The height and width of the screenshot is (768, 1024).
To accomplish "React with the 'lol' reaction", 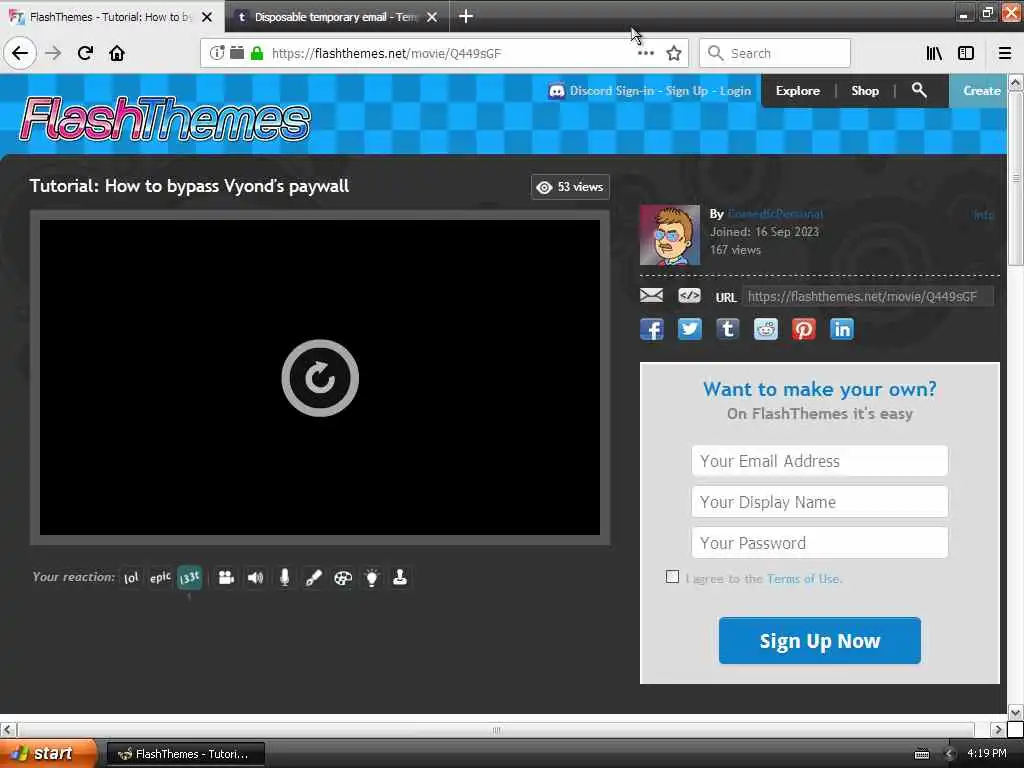I will pos(131,577).
